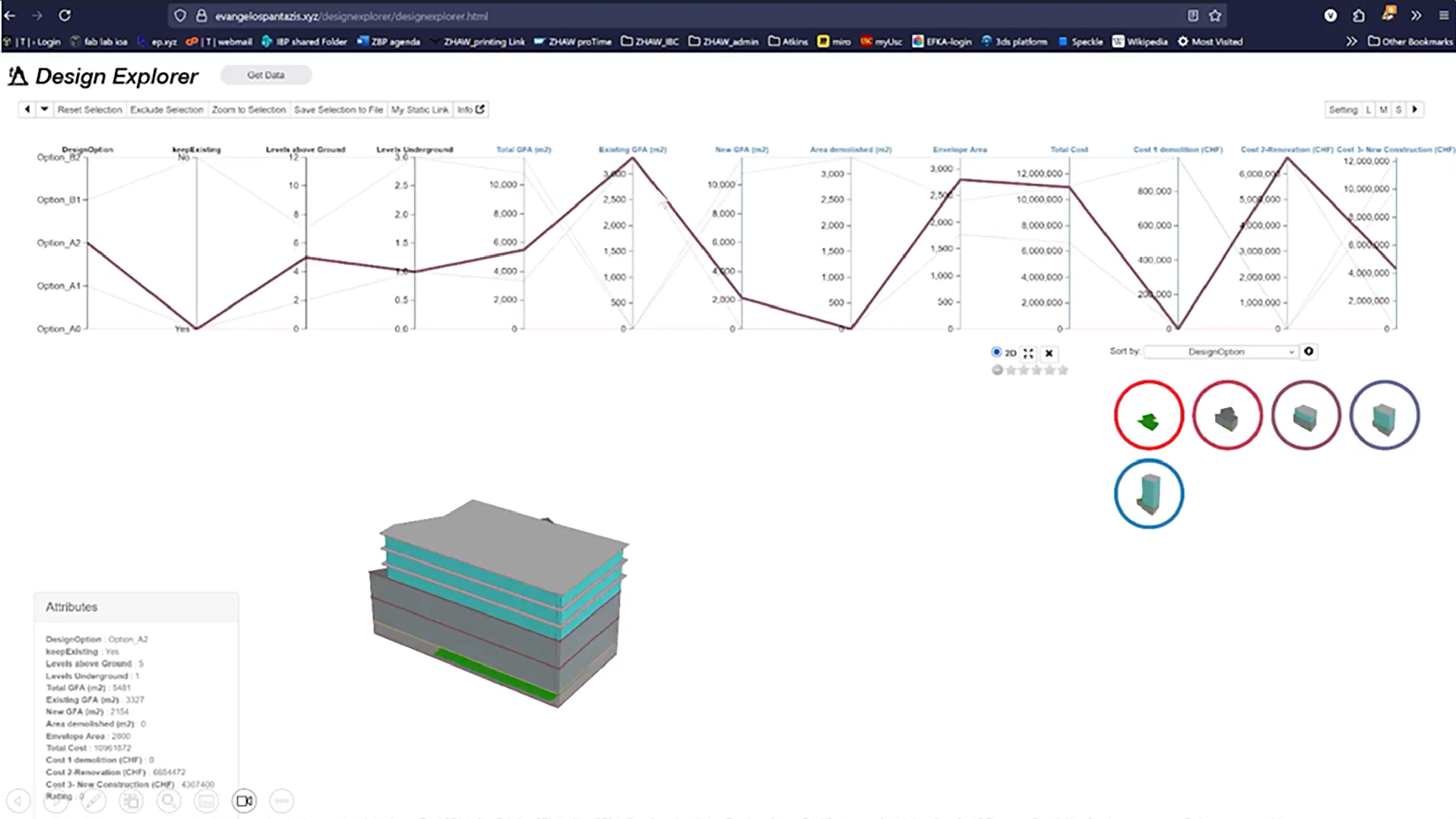Open the browser extensions puzzle icon

(x=1359, y=15)
